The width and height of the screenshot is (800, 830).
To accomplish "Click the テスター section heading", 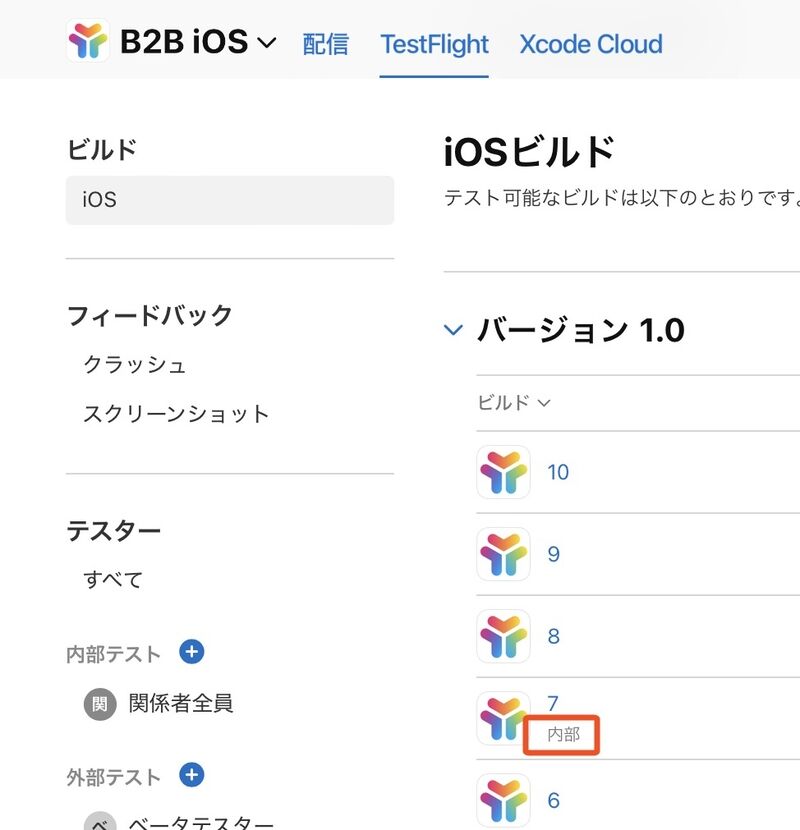I will pos(113,531).
